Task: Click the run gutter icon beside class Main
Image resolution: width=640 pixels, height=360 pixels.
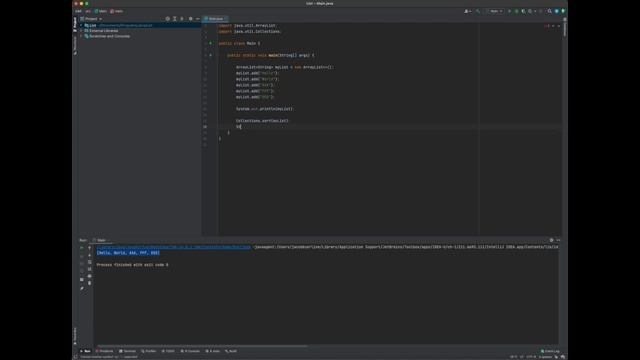Action: pos(211,43)
